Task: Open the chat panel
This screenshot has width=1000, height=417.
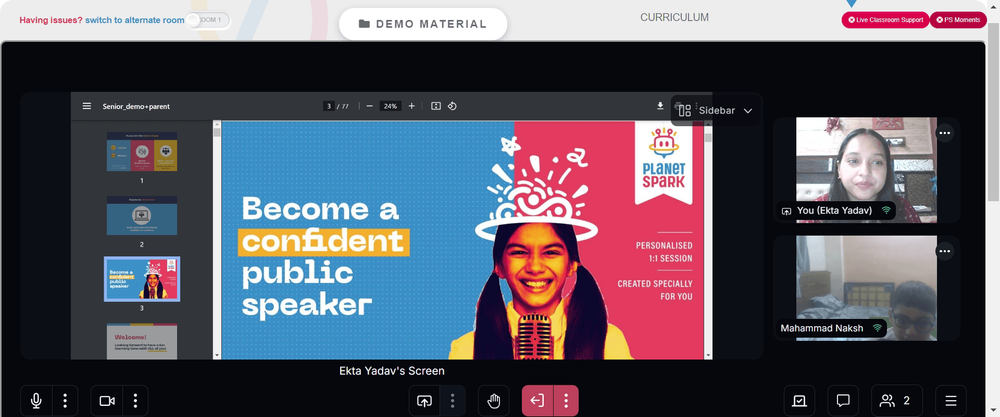Action: point(843,401)
